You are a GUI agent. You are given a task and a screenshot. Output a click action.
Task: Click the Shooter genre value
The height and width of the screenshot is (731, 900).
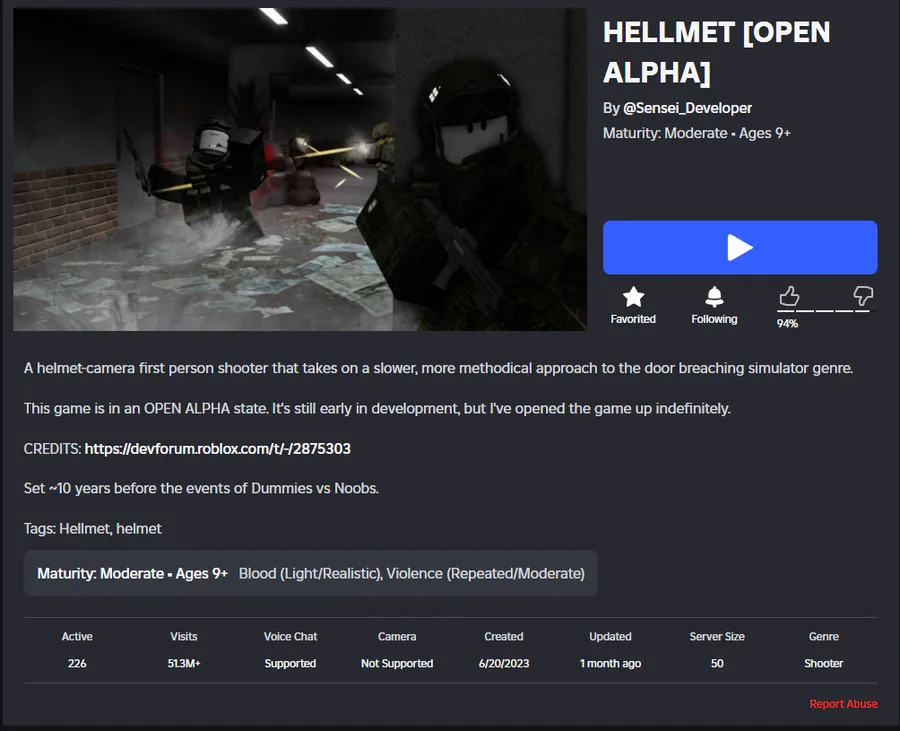[823, 663]
